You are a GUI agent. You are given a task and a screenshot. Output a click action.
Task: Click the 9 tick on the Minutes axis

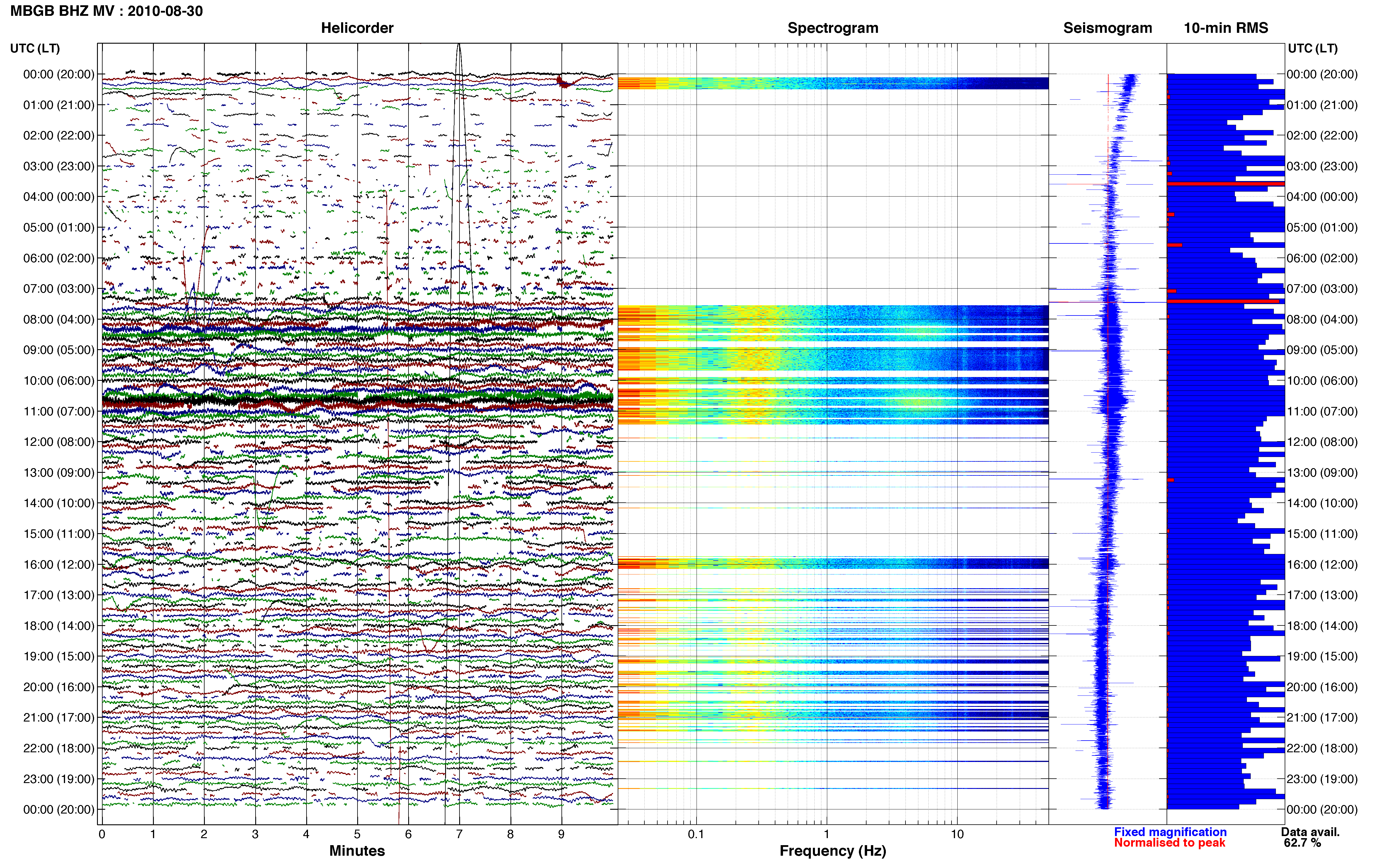click(561, 834)
